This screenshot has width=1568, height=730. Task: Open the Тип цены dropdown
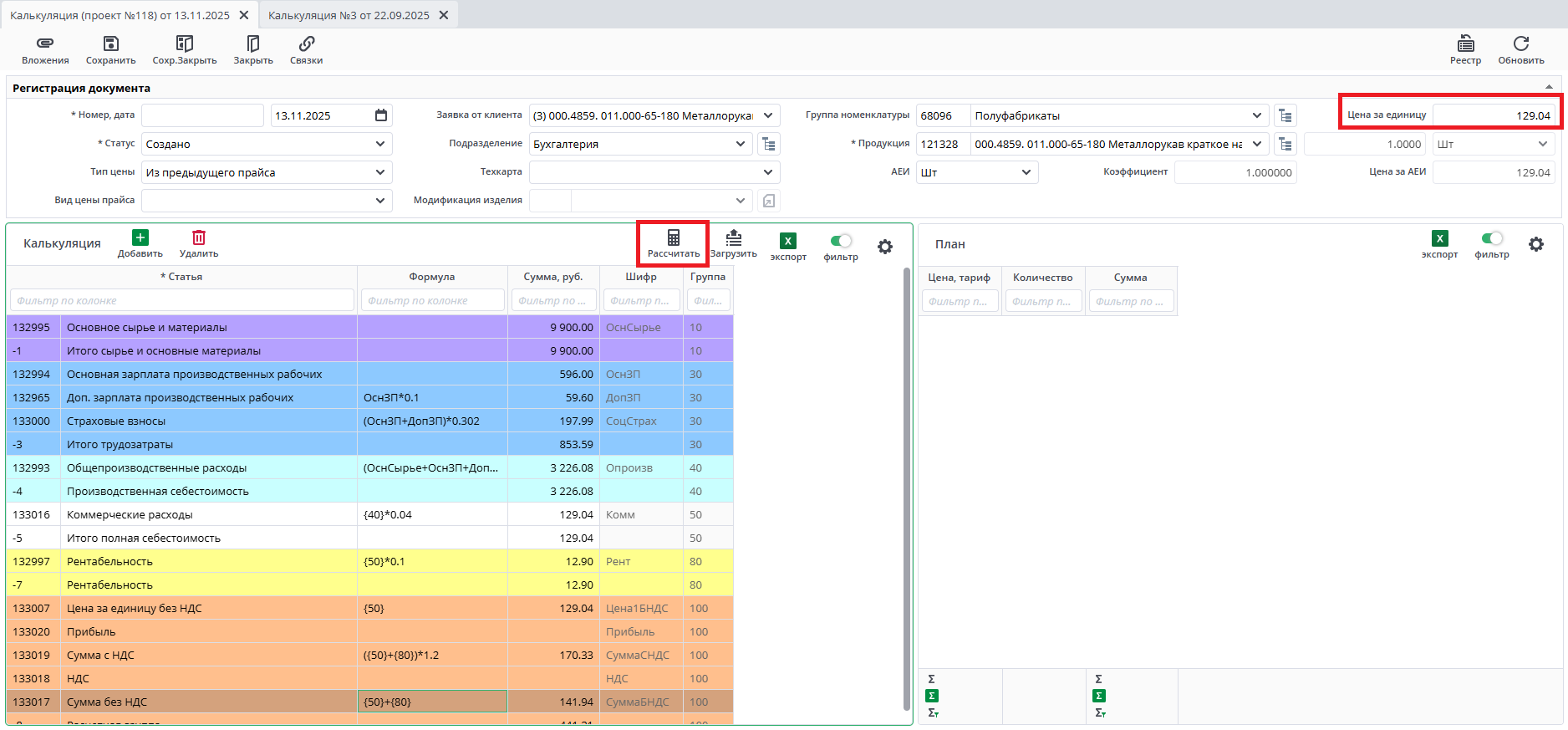380,172
